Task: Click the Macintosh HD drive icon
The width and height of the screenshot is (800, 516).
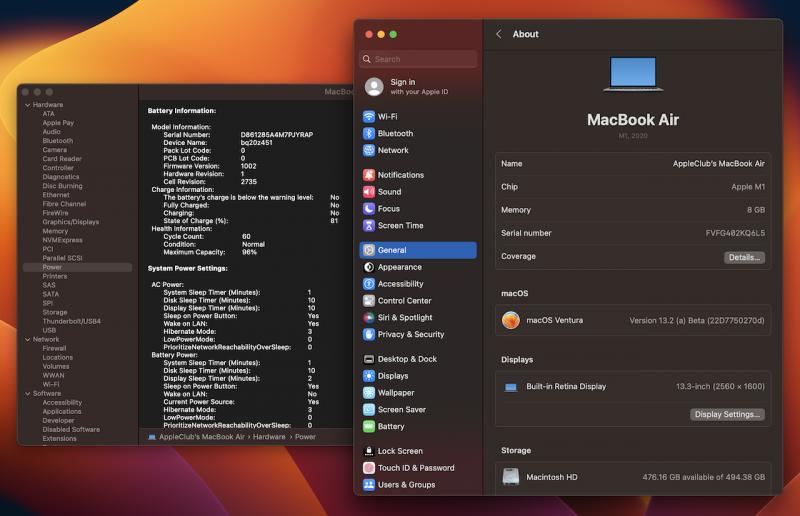Action: point(511,477)
